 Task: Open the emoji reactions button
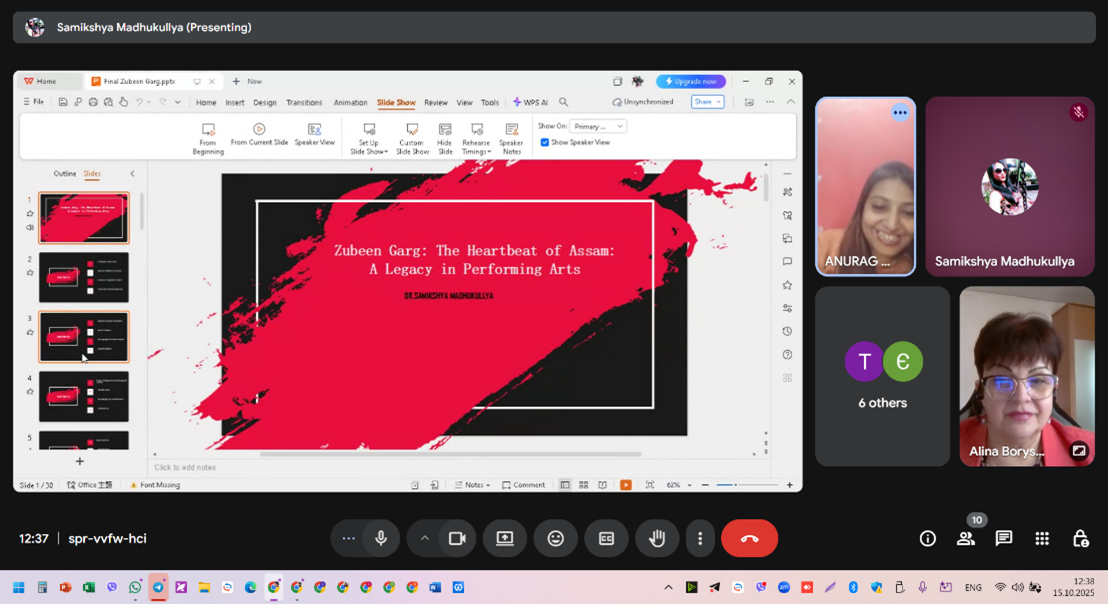tap(556, 538)
